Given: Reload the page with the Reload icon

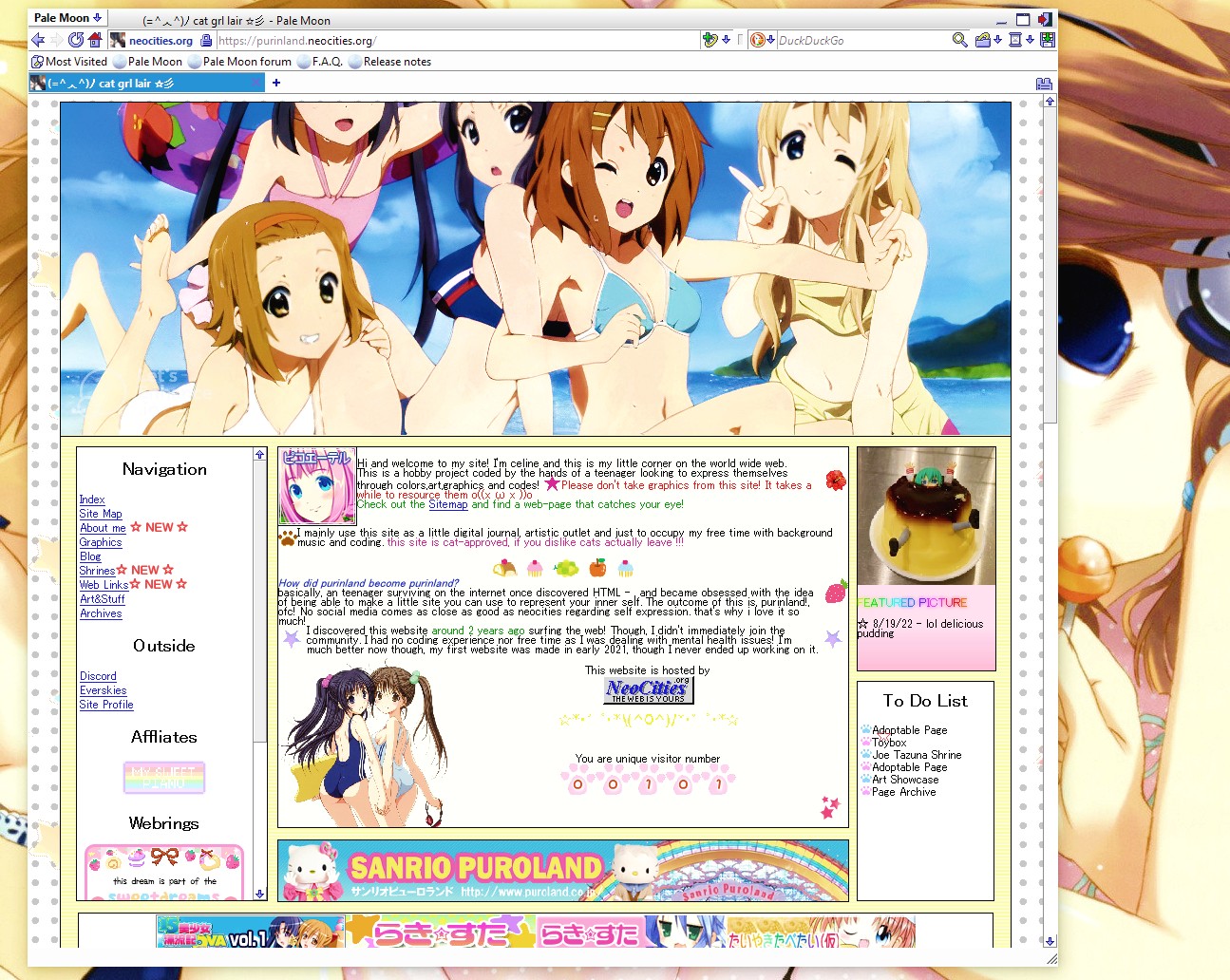Looking at the screenshot, I should pos(76,40).
